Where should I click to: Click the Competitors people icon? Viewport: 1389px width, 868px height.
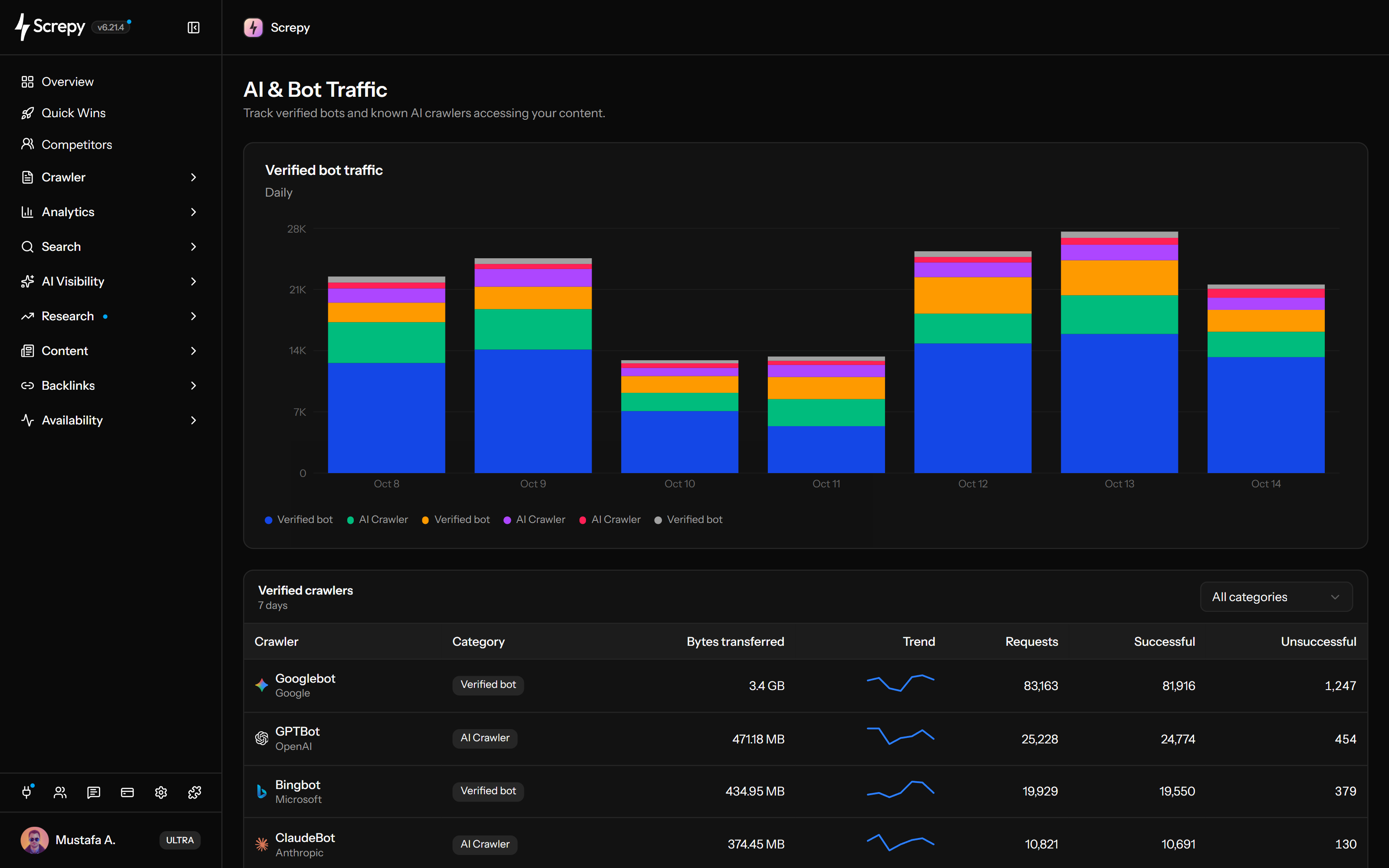[x=27, y=144]
